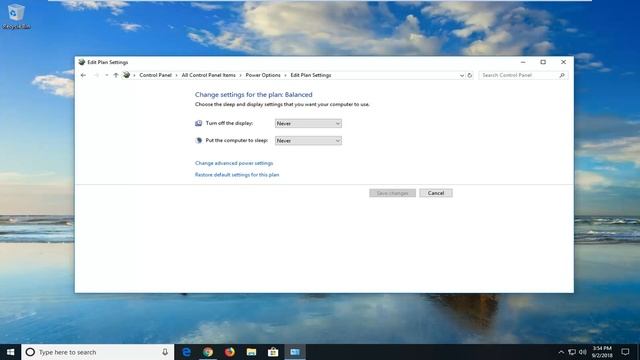Click Restore default settings for this plan
This screenshot has height=360, width=640.
coord(237,175)
